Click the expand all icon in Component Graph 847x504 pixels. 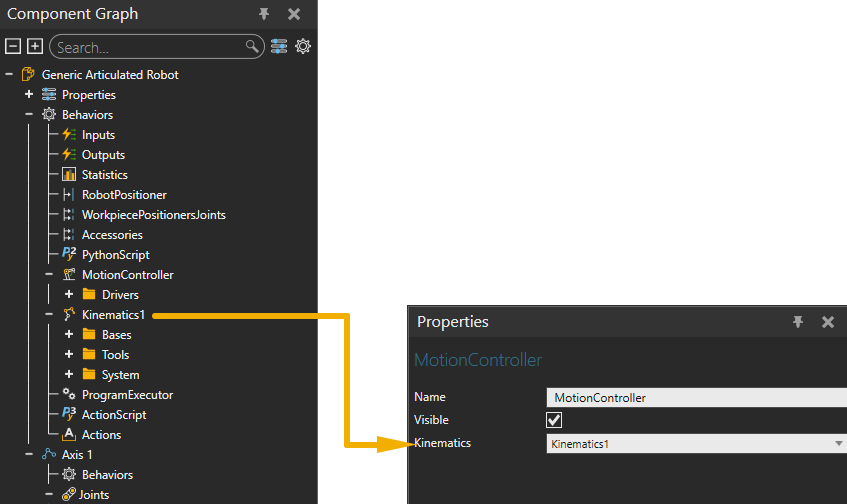pos(35,47)
